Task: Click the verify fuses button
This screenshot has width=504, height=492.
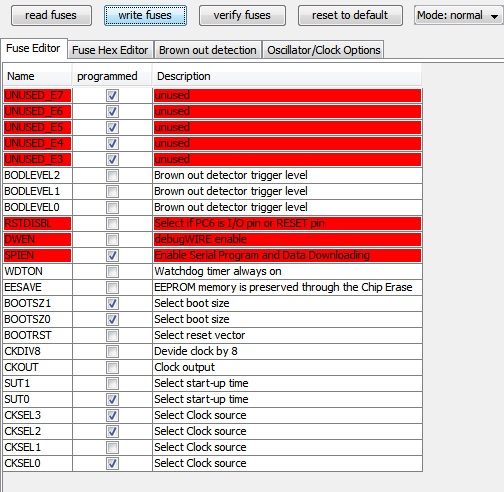Action: point(242,15)
